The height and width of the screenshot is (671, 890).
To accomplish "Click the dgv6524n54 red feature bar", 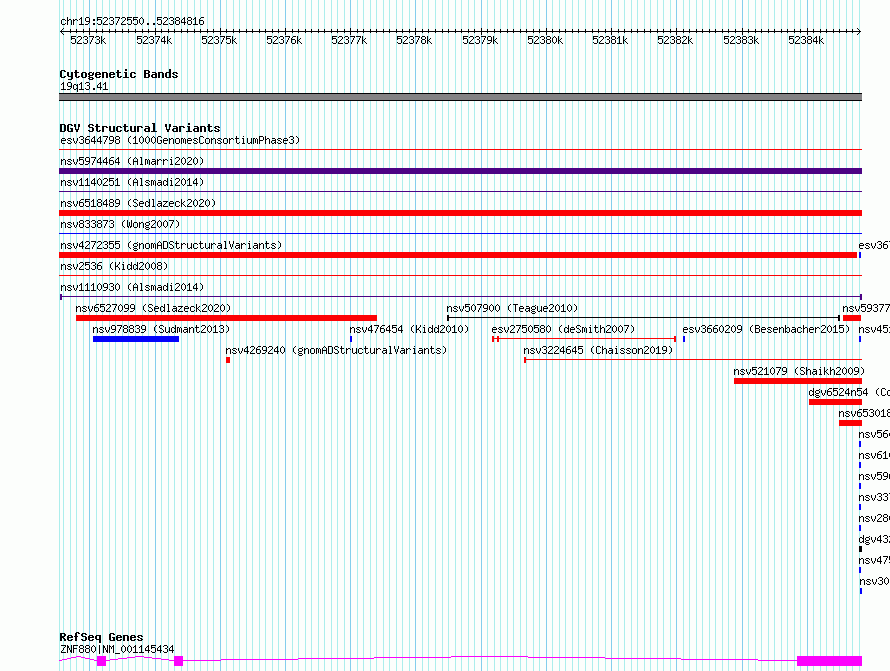I will pyautogui.click(x=836, y=402).
